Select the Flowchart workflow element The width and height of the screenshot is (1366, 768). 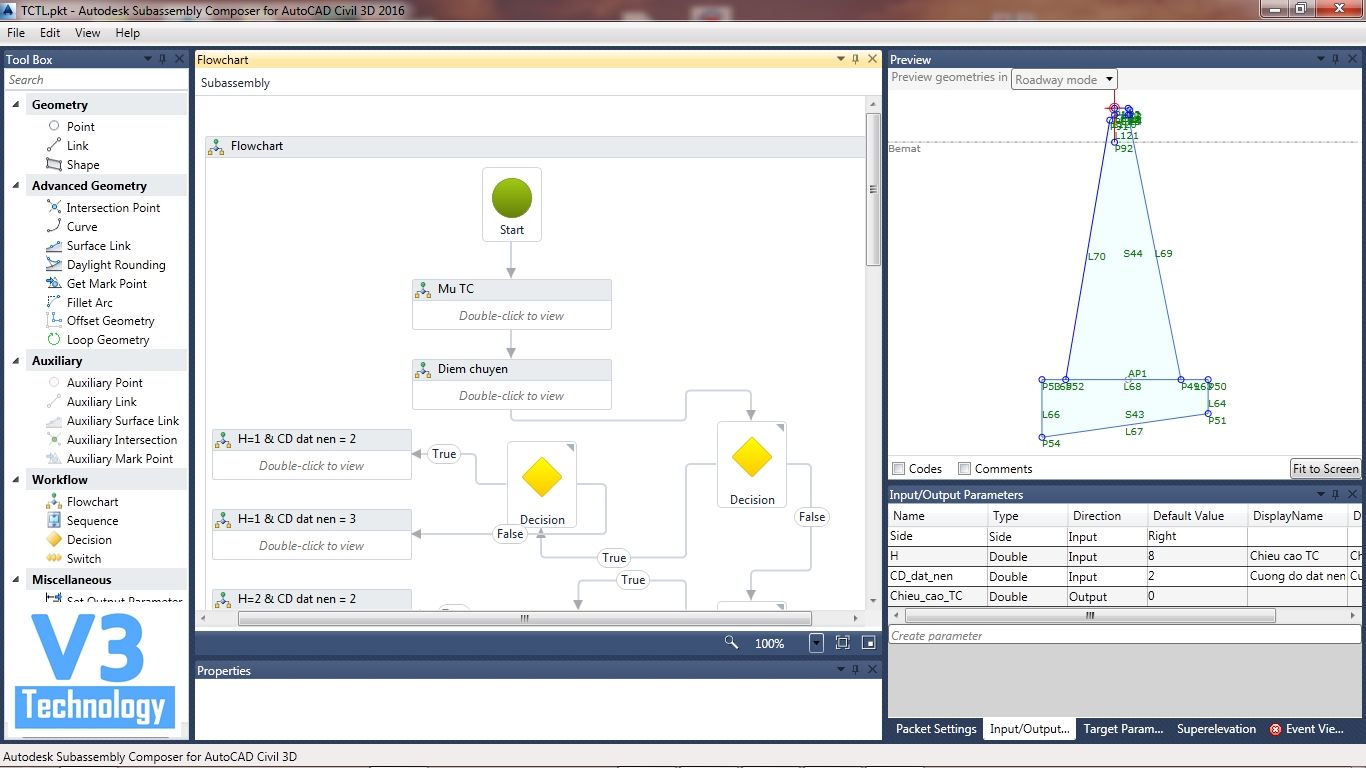[x=92, y=502]
